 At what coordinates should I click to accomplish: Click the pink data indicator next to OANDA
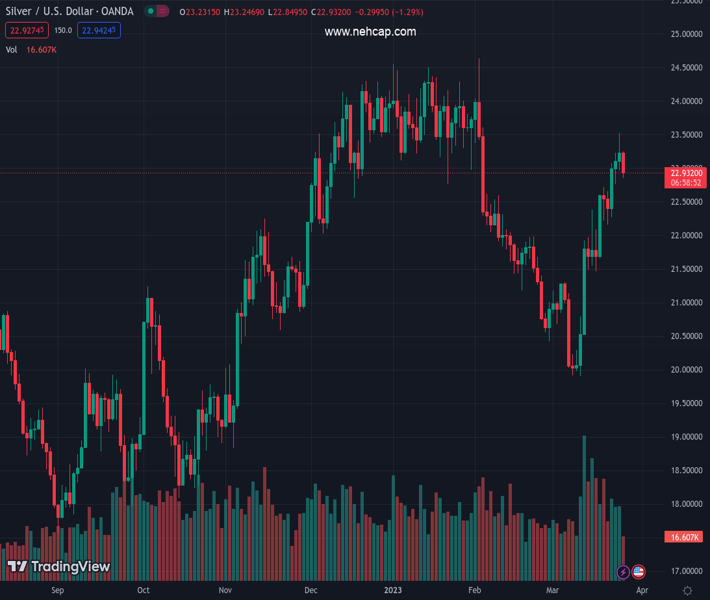point(163,11)
